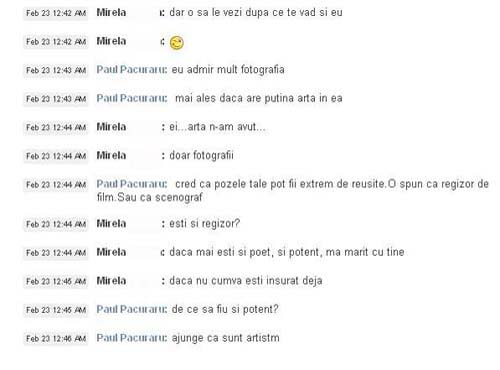Click the message 'esti si regizor?'
Screen dimensions: 500x370
point(205,224)
